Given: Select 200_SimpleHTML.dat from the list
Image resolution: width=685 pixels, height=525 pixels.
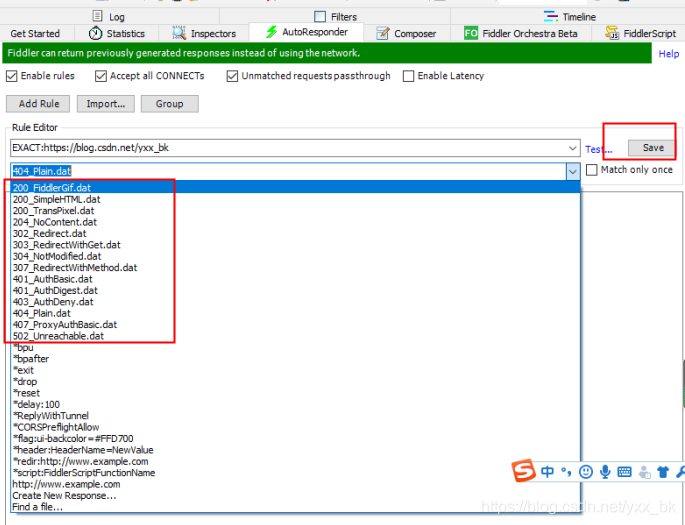Looking at the screenshot, I should click(296, 199).
